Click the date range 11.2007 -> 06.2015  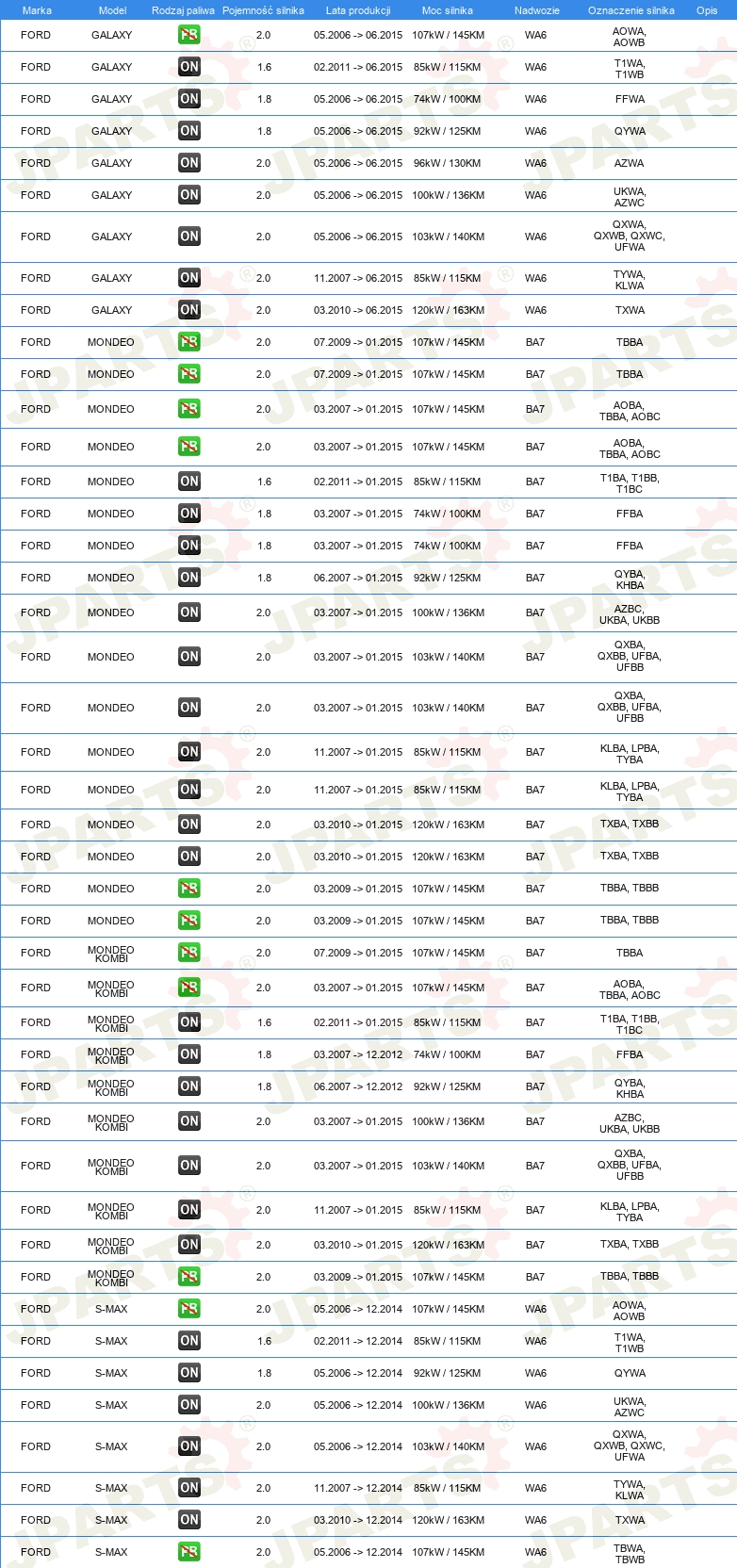click(x=358, y=278)
